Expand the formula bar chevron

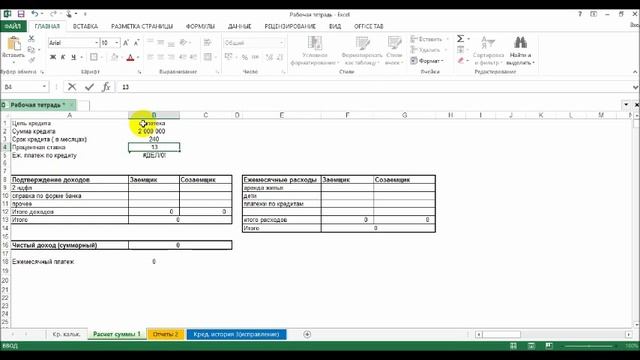coord(635,87)
